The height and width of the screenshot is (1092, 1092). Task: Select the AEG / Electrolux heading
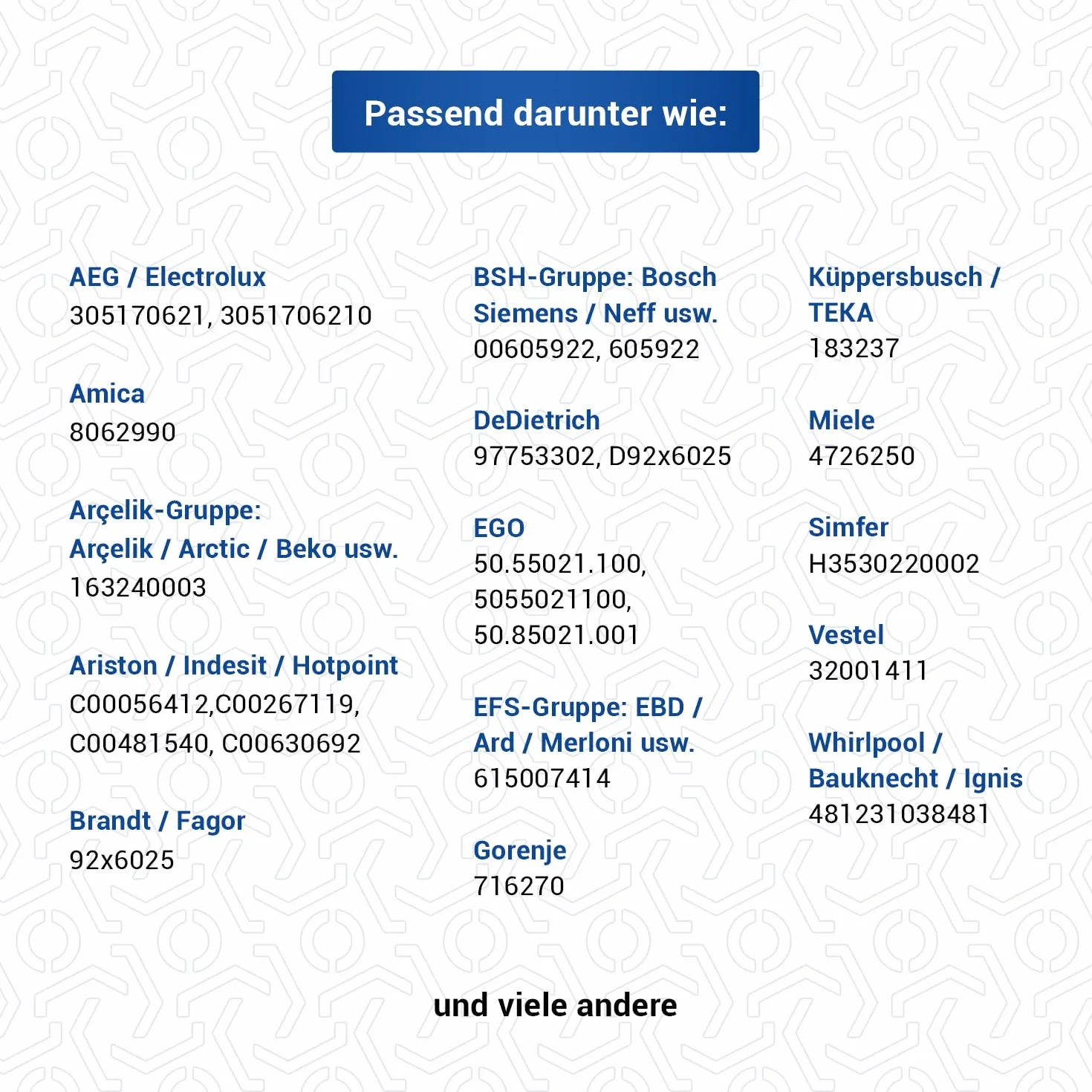pyautogui.click(x=167, y=277)
